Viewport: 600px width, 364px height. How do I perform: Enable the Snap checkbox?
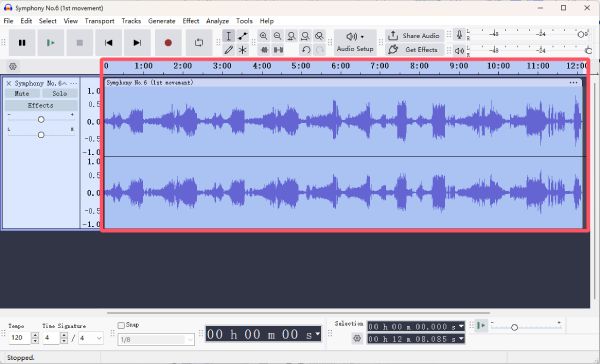[x=121, y=325]
